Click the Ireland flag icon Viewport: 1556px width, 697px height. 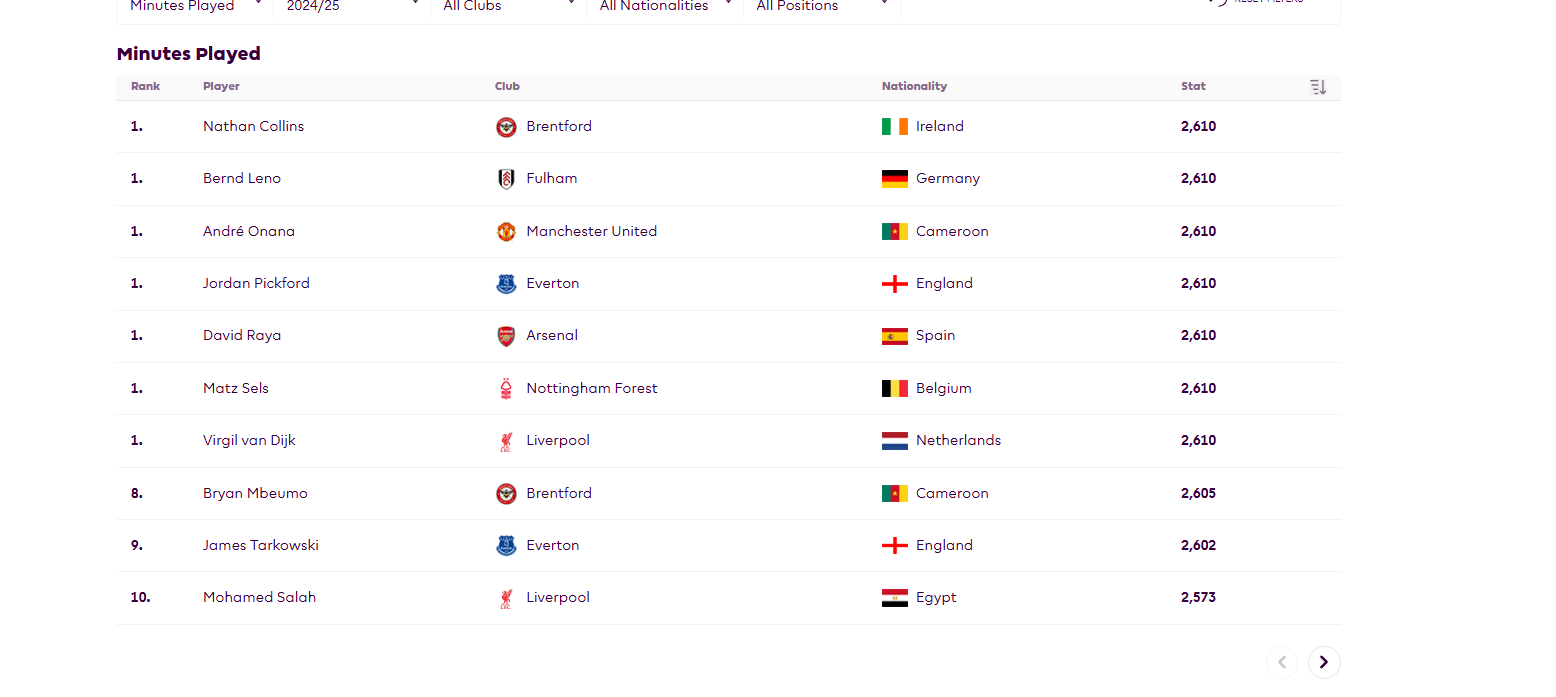click(x=895, y=127)
